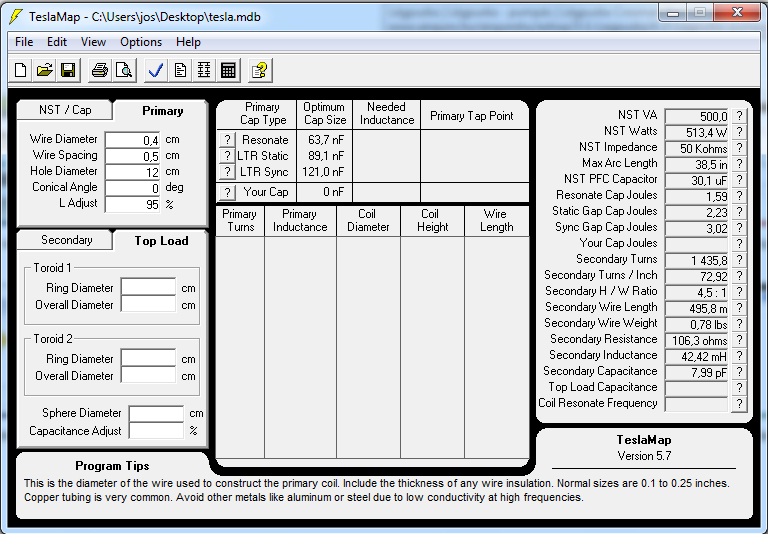Click help button beside Static Gap Cap Joules
This screenshot has height=550, width=768.
(739, 212)
